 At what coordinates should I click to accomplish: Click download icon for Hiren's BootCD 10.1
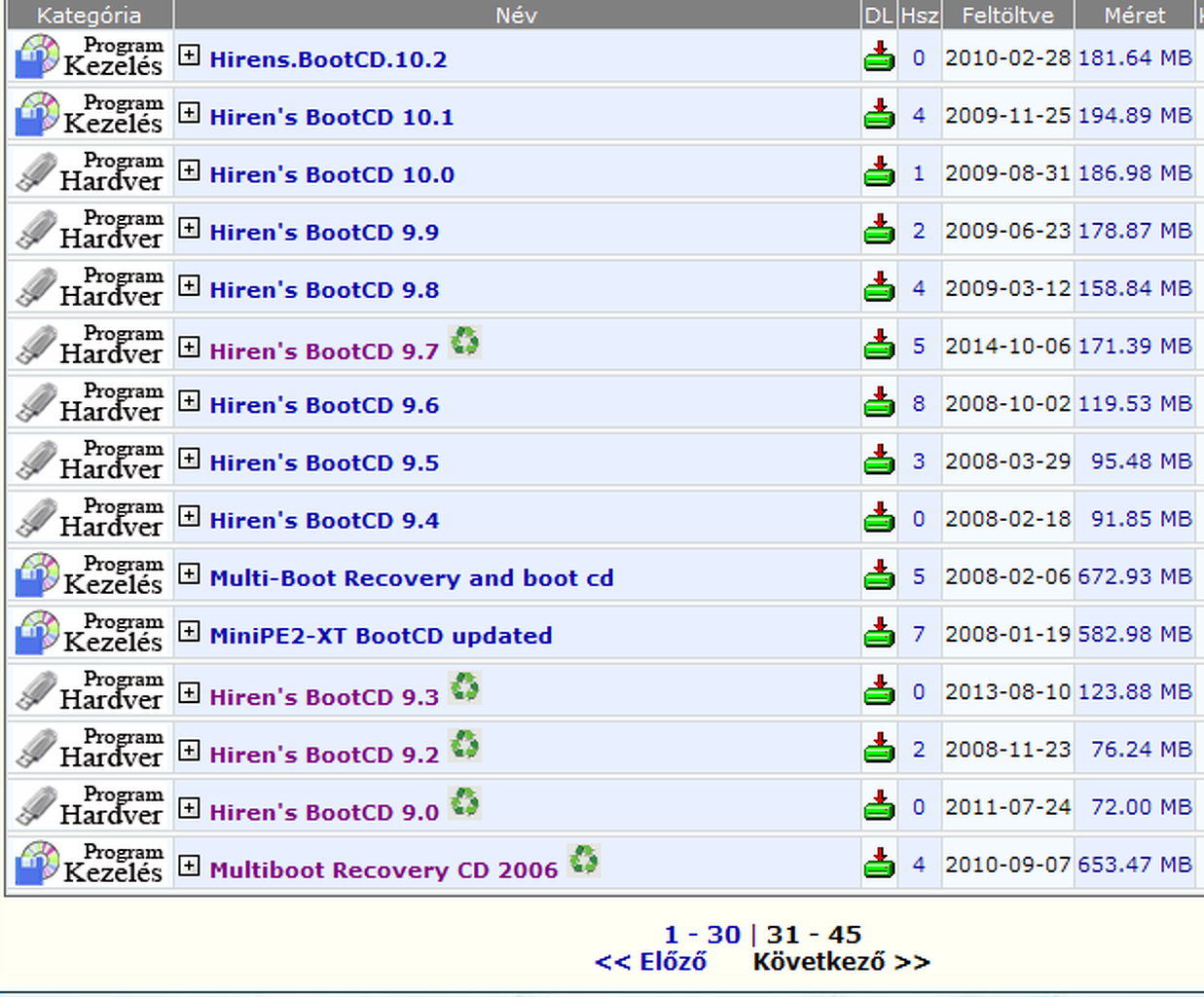click(x=879, y=114)
